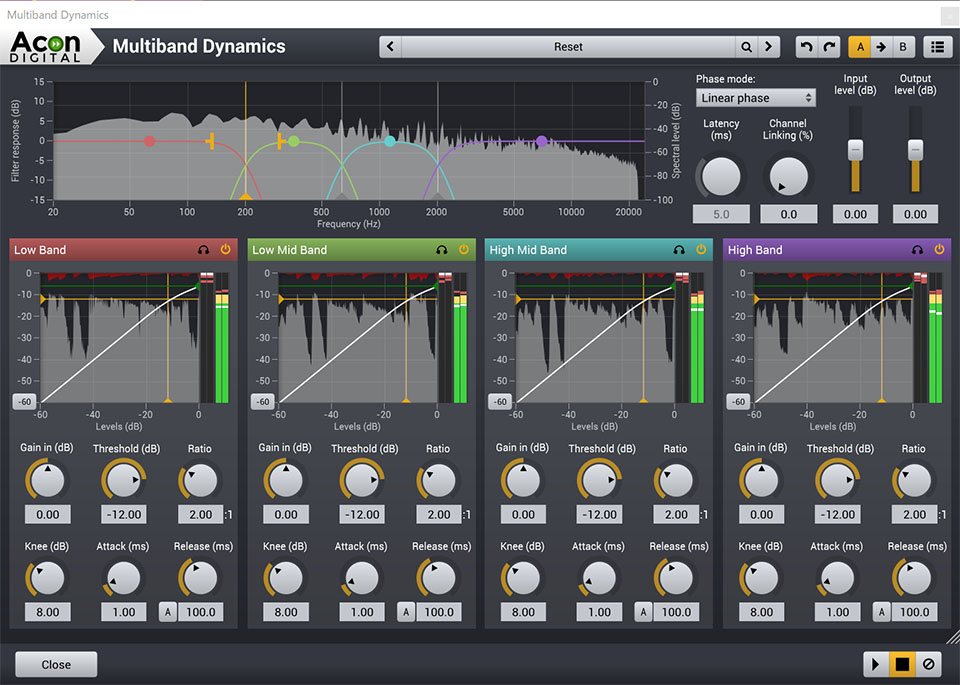Toggle the Low Mid Band power button
The width and height of the screenshot is (960, 685).
(463, 249)
